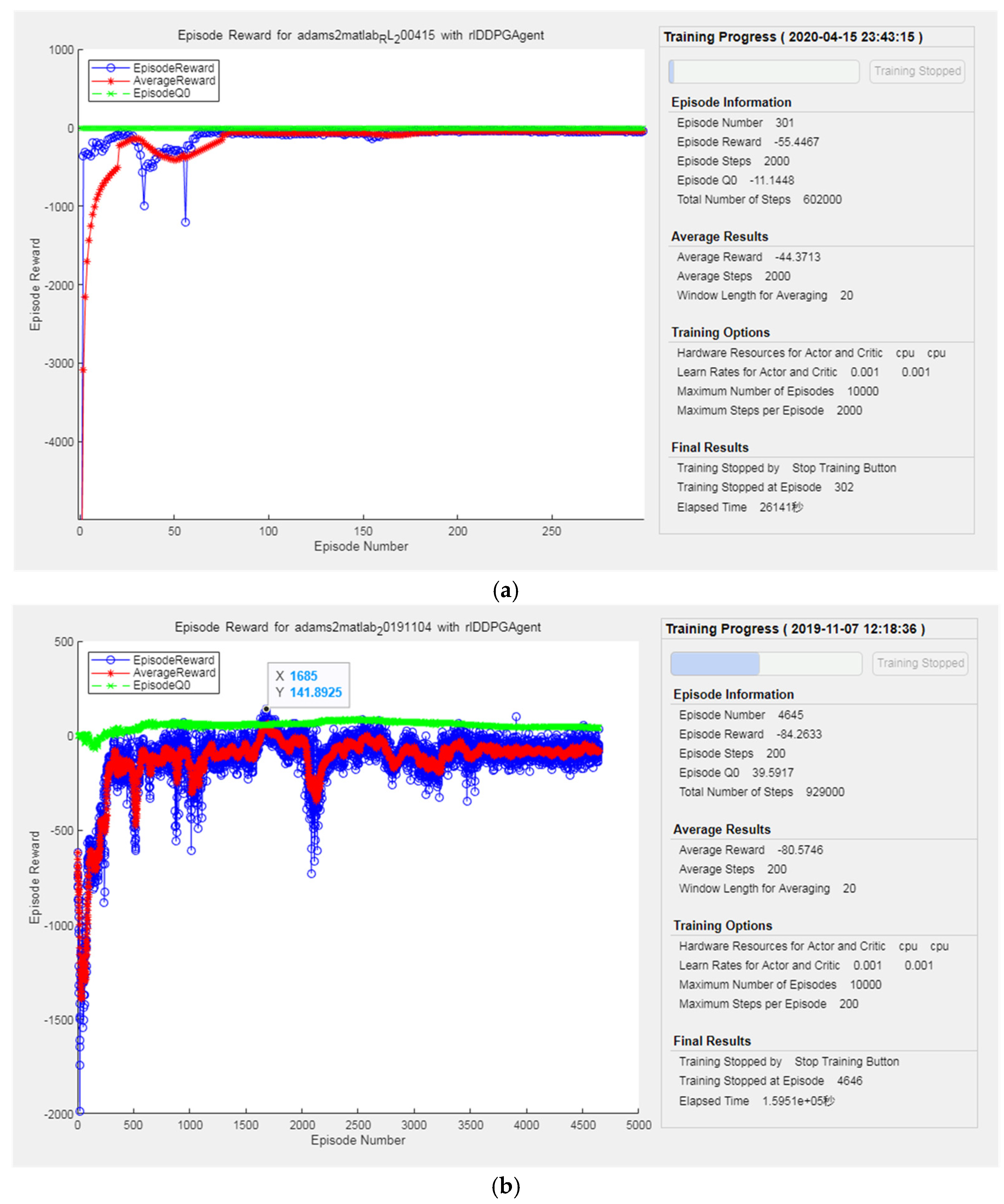Viewport: 1004px width, 1204px height.
Task: Click the bottom plot title text
Action: point(358,627)
